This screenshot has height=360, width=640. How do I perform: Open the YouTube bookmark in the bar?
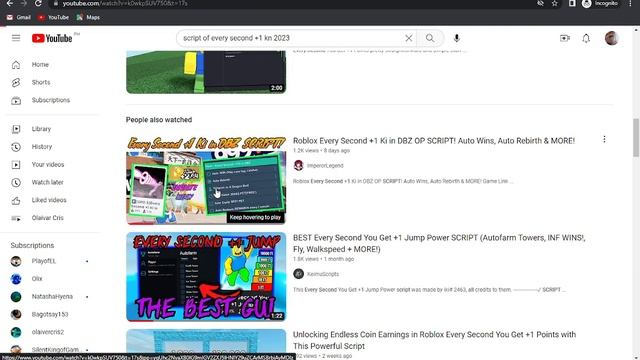coord(53,17)
